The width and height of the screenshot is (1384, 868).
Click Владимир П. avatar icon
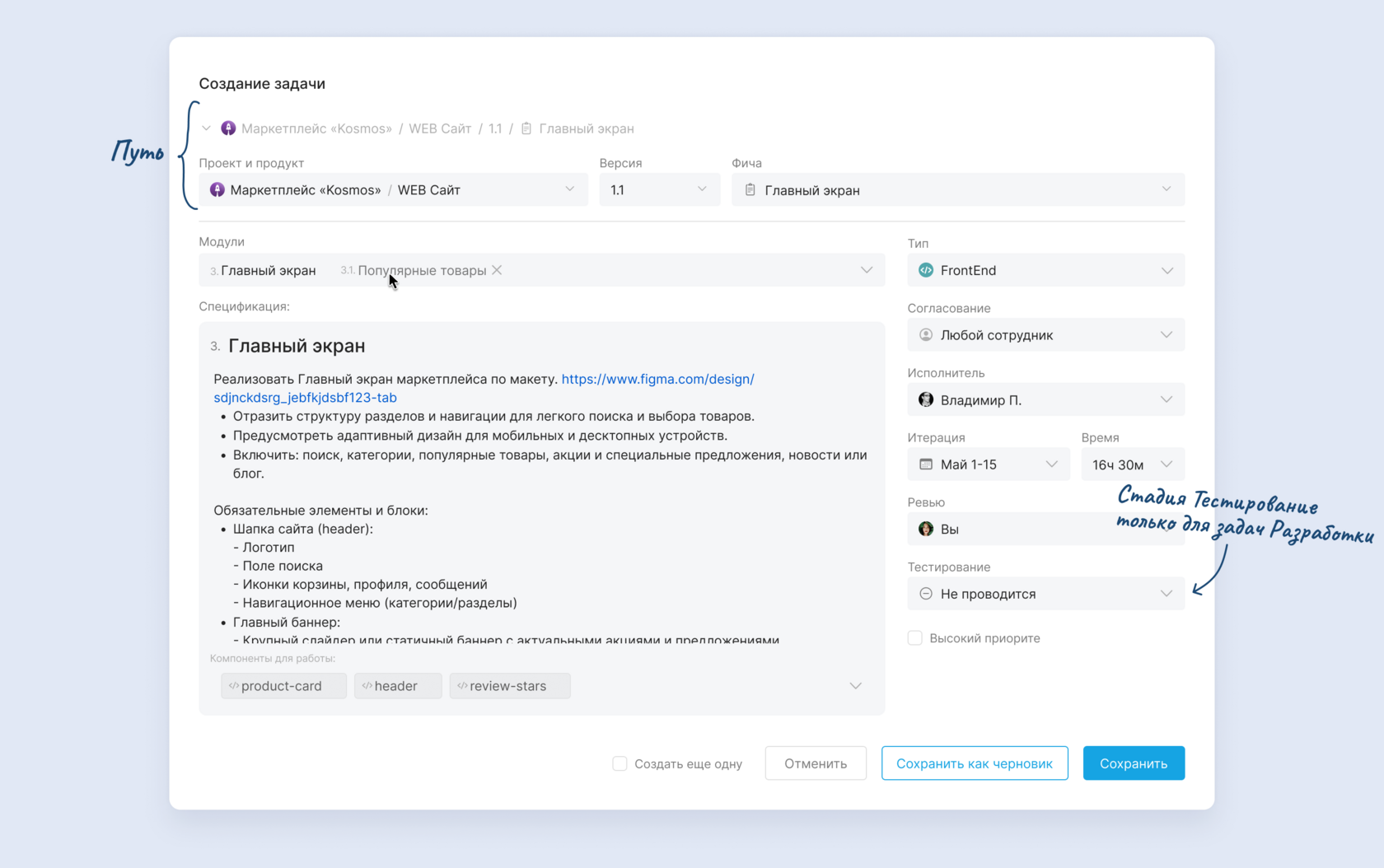[x=926, y=400]
